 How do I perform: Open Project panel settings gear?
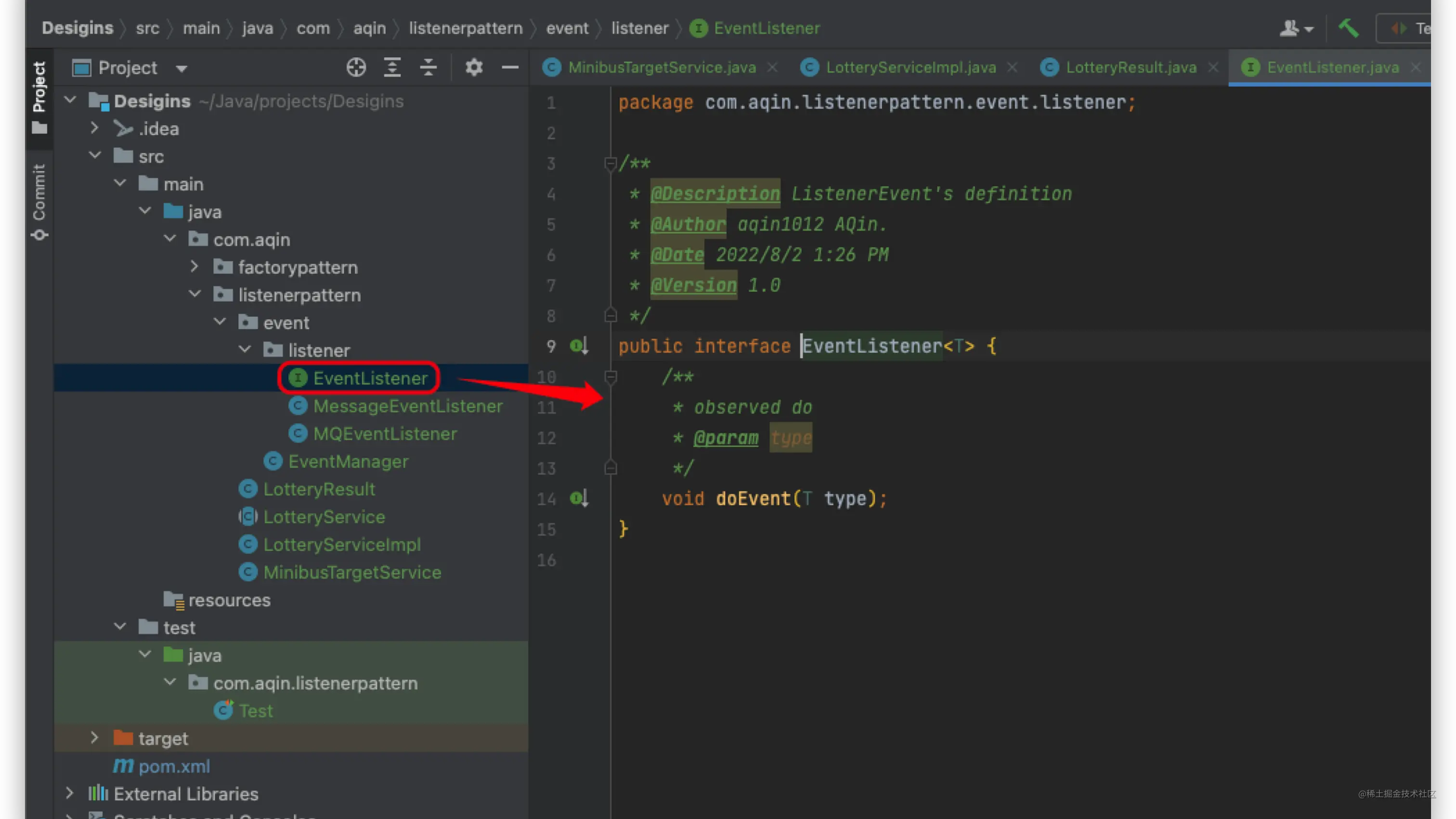pyautogui.click(x=474, y=68)
